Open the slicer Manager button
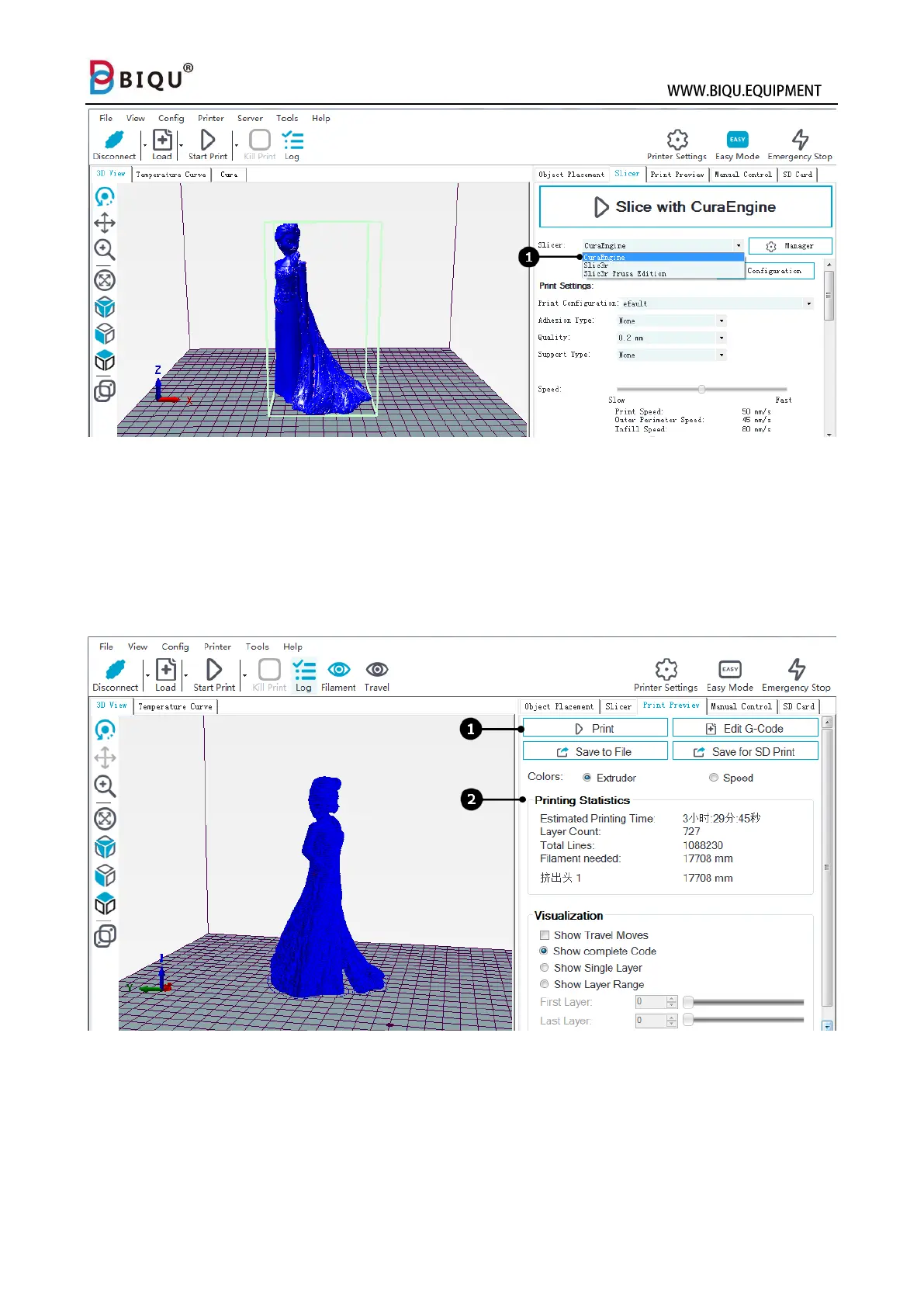924x1307 pixels. point(790,246)
